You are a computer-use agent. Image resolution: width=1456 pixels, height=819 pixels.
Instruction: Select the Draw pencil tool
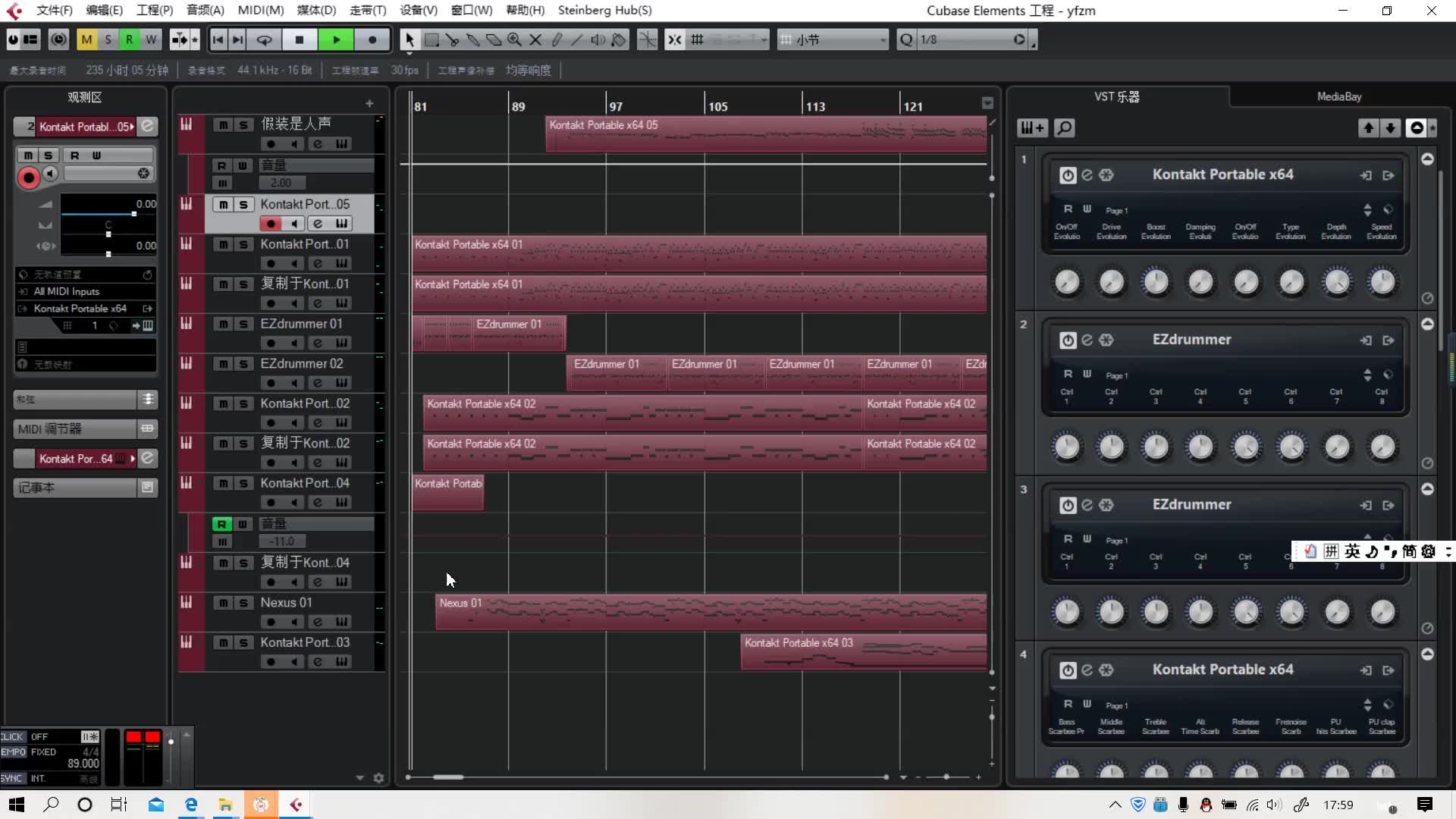[x=557, y=39]
